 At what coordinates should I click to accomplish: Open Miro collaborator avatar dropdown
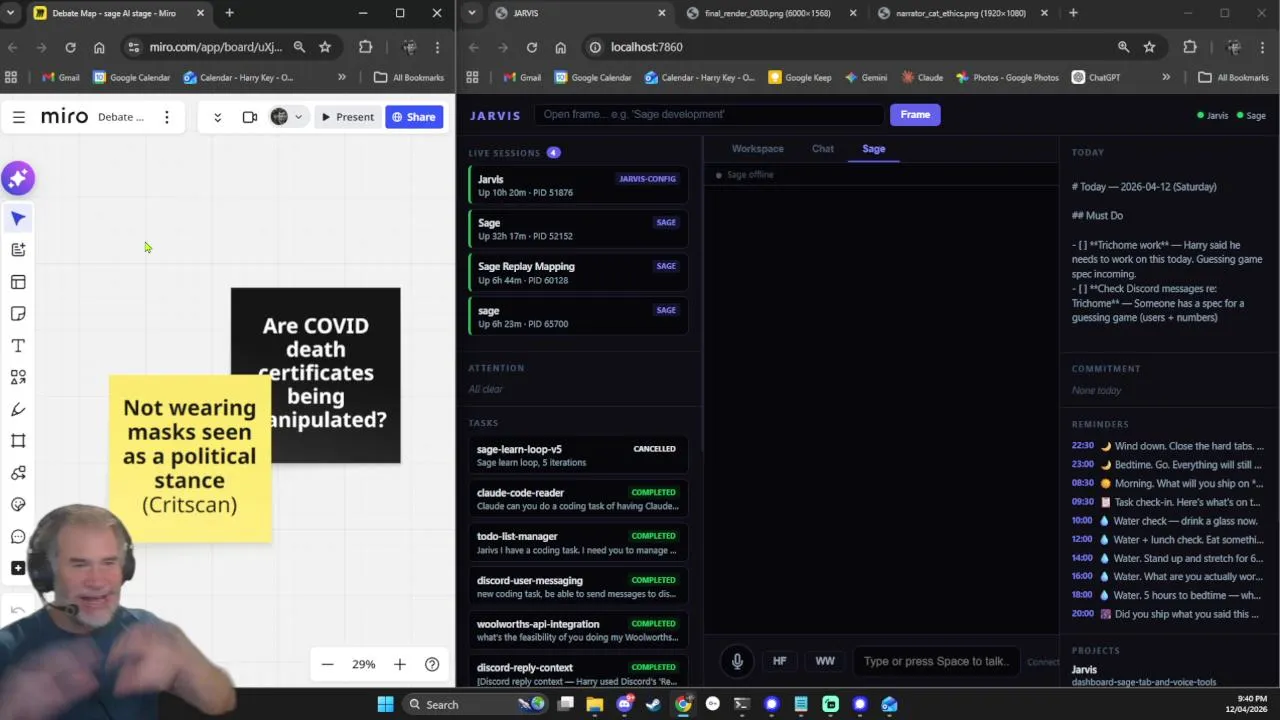pos(287,117)
